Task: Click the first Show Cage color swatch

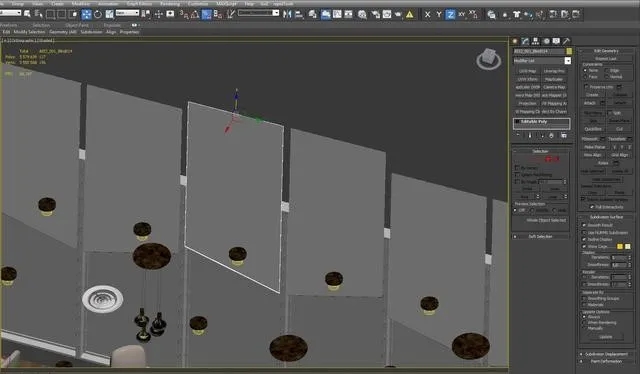Action: (x=620, y=247)
